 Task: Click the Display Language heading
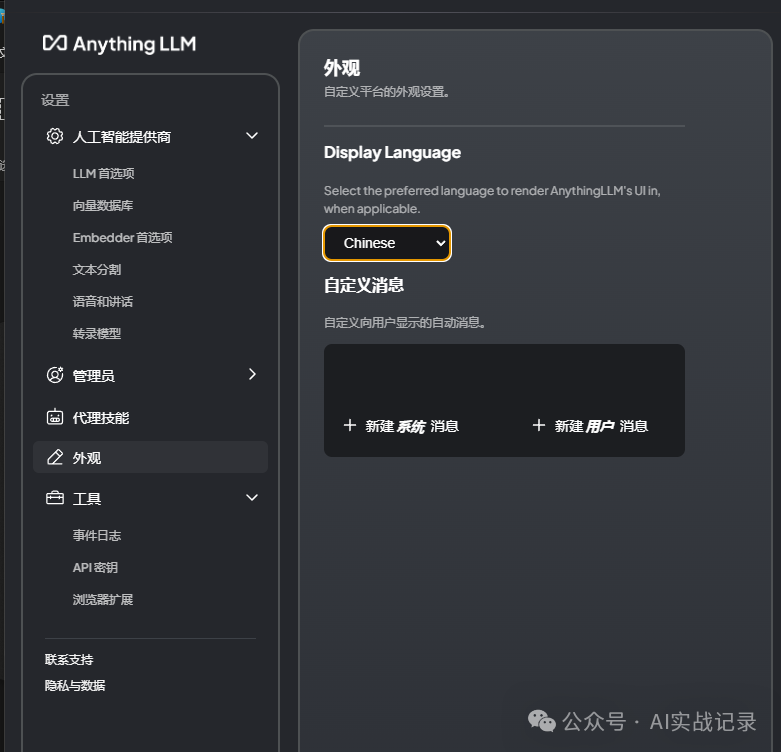point(392,152)
